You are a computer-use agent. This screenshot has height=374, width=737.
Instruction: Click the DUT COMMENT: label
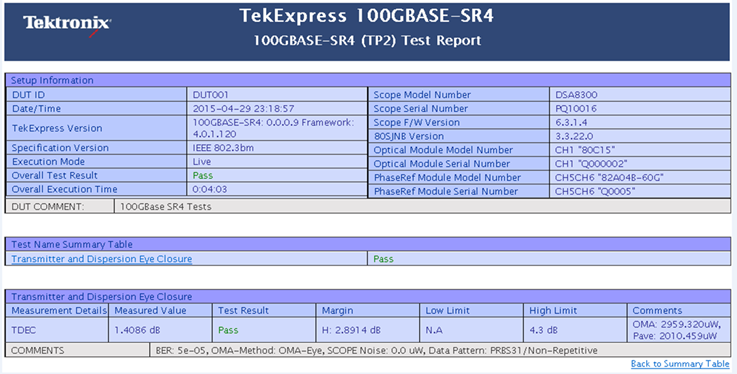[47, 207]
